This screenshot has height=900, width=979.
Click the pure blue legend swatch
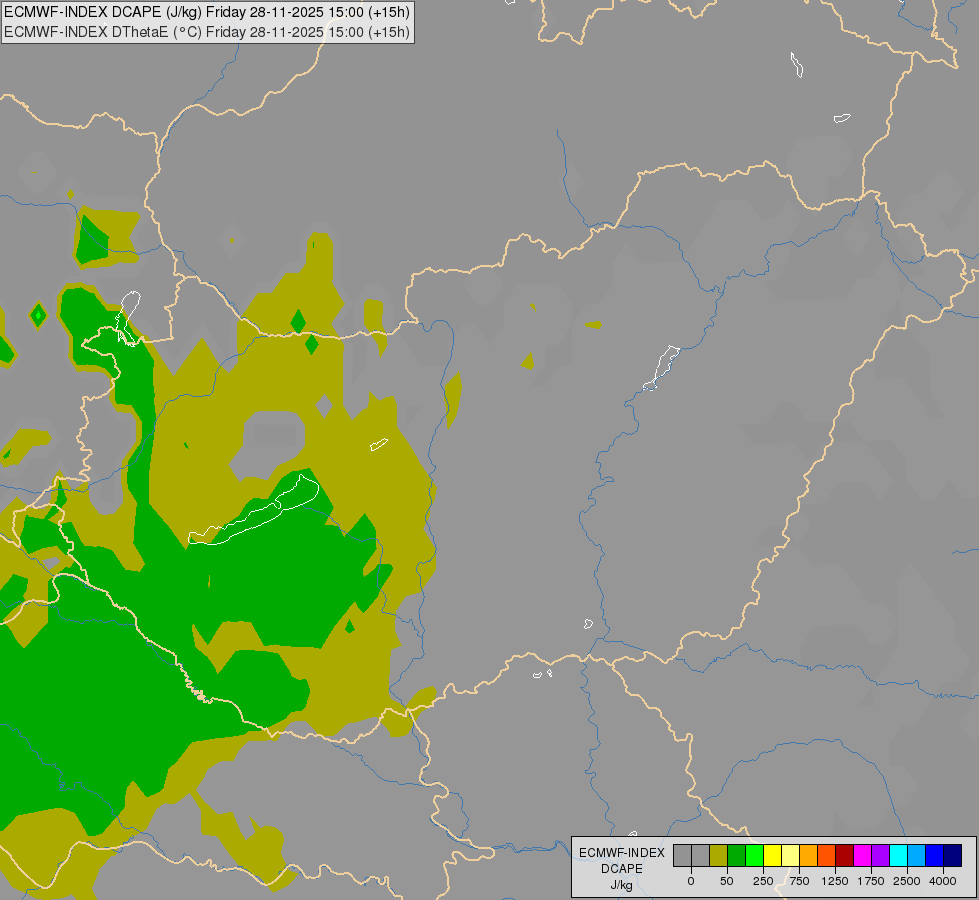[935, 856]
